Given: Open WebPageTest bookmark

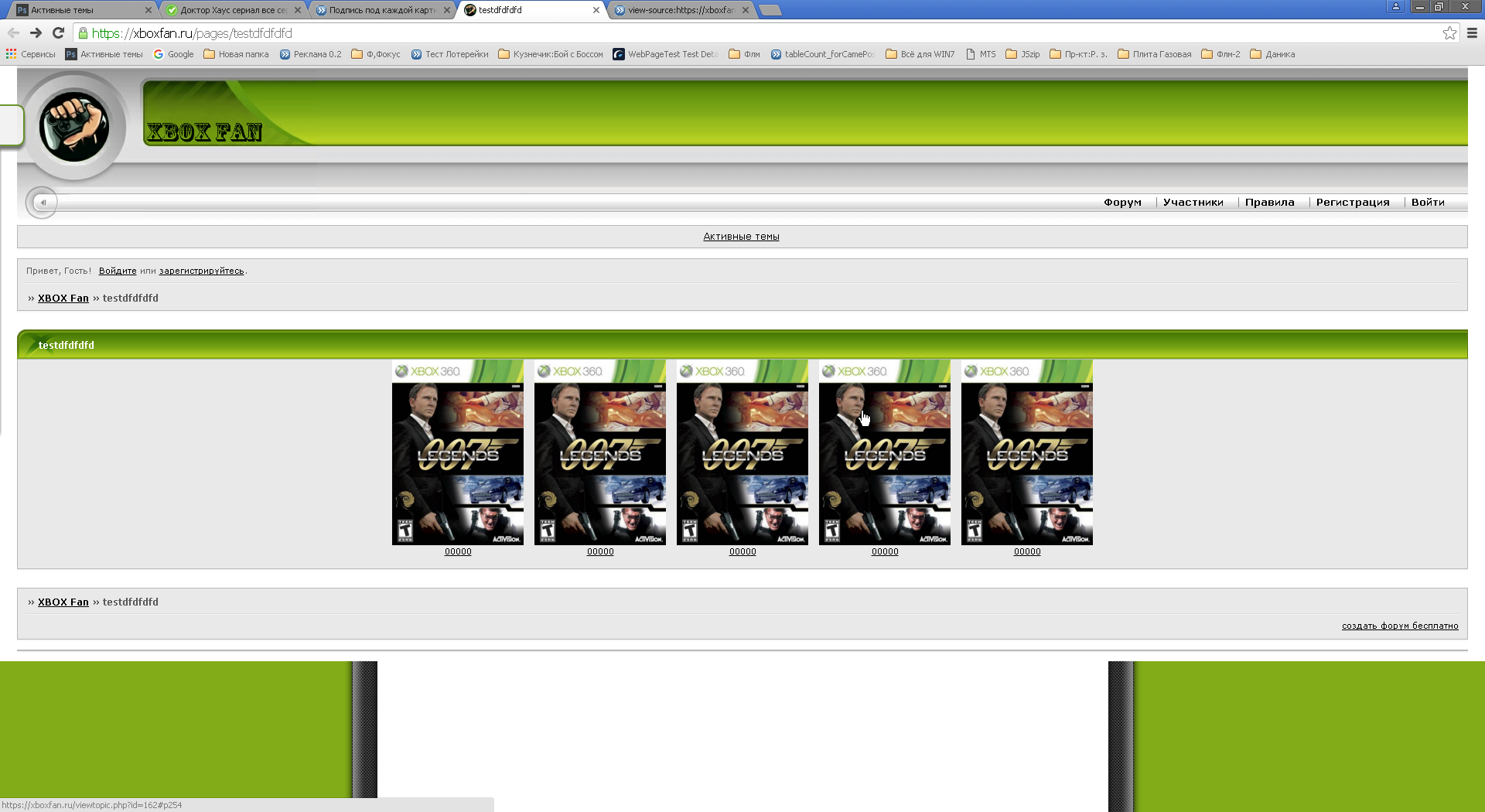Looking at the screenshot, I should [666, 54].
